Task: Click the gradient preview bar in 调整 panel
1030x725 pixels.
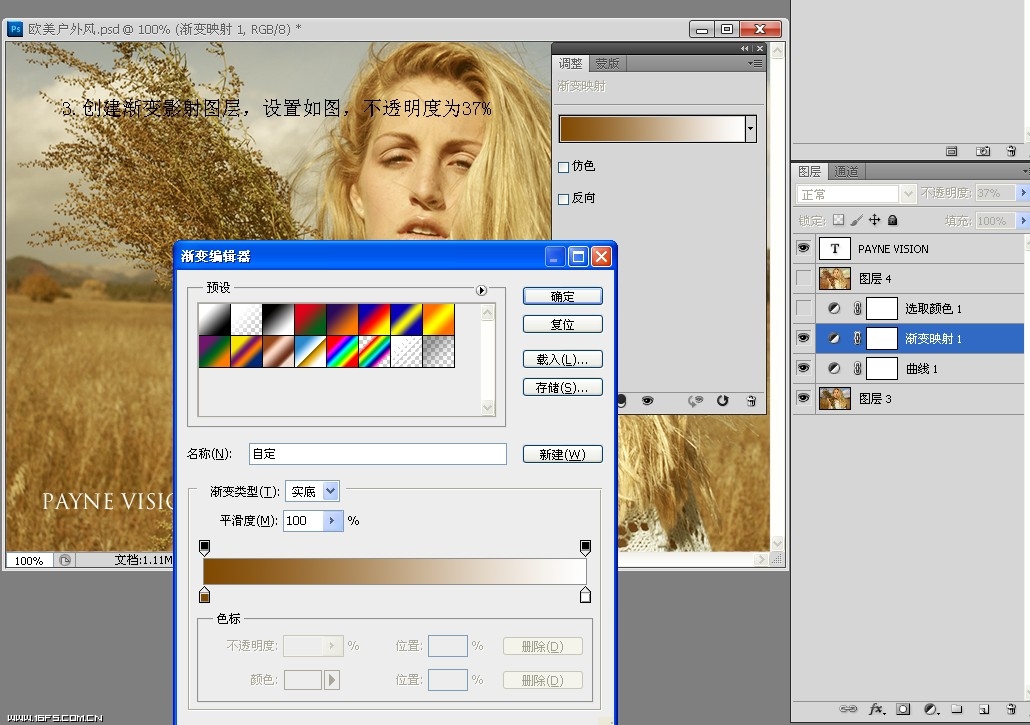Action: click(x=652, y=129)
